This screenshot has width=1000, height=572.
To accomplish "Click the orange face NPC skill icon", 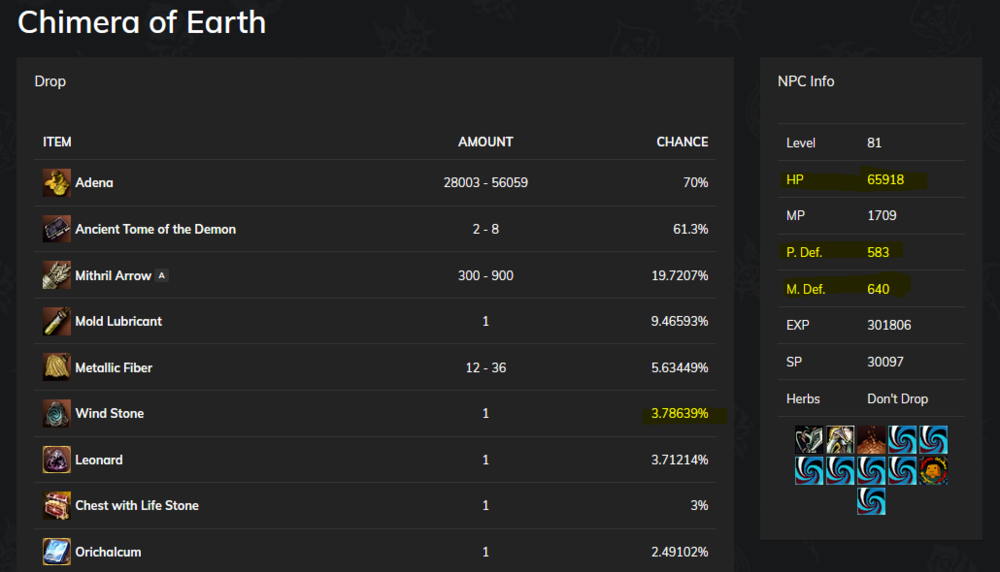I will [x=933, y=470].
